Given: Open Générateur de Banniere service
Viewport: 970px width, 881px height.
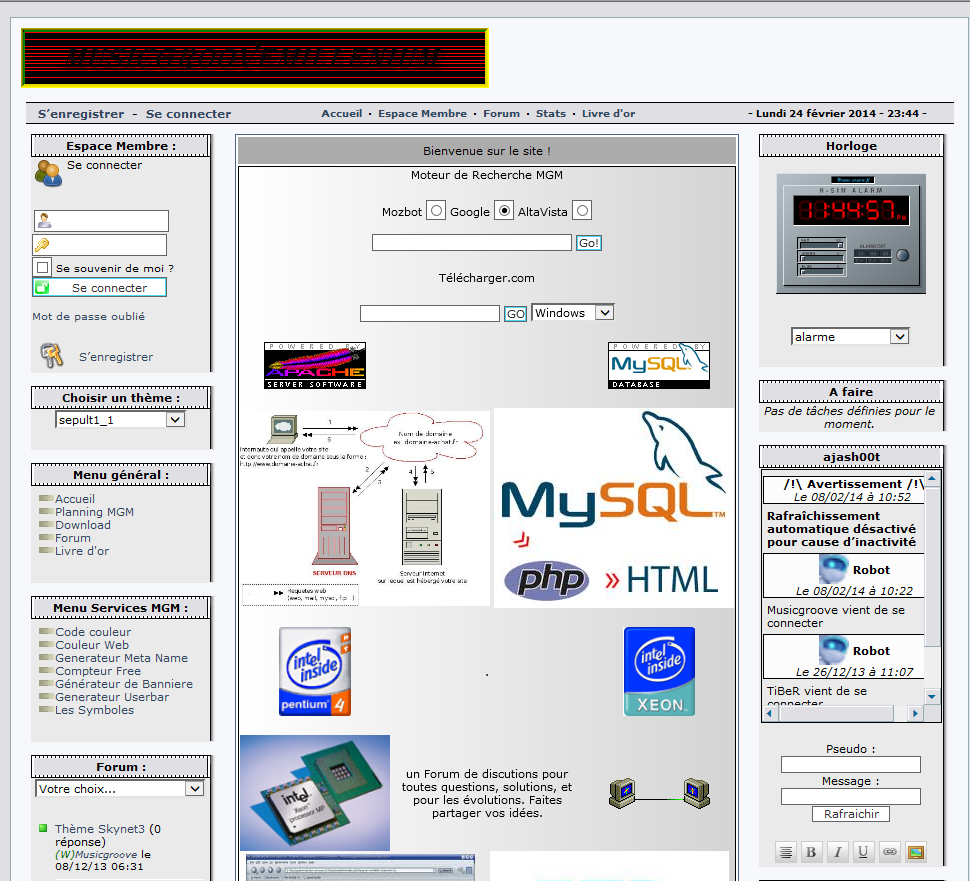Looking at the screenshot, I should point(124,684).
